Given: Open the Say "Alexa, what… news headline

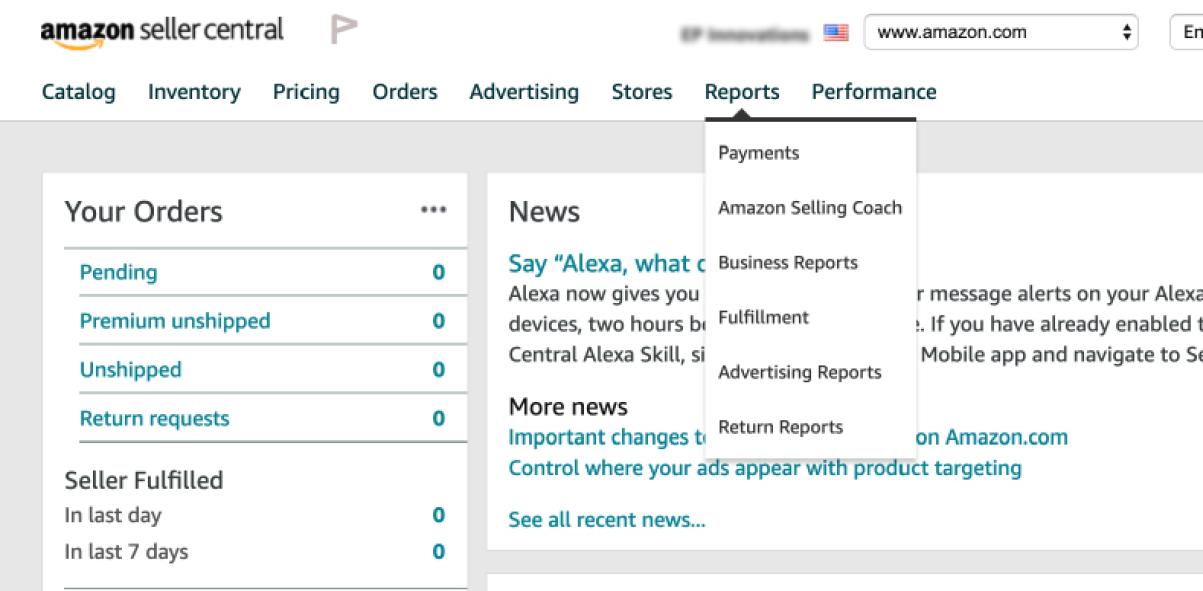Looking at the screenshot, I should [x=607, y=264].
